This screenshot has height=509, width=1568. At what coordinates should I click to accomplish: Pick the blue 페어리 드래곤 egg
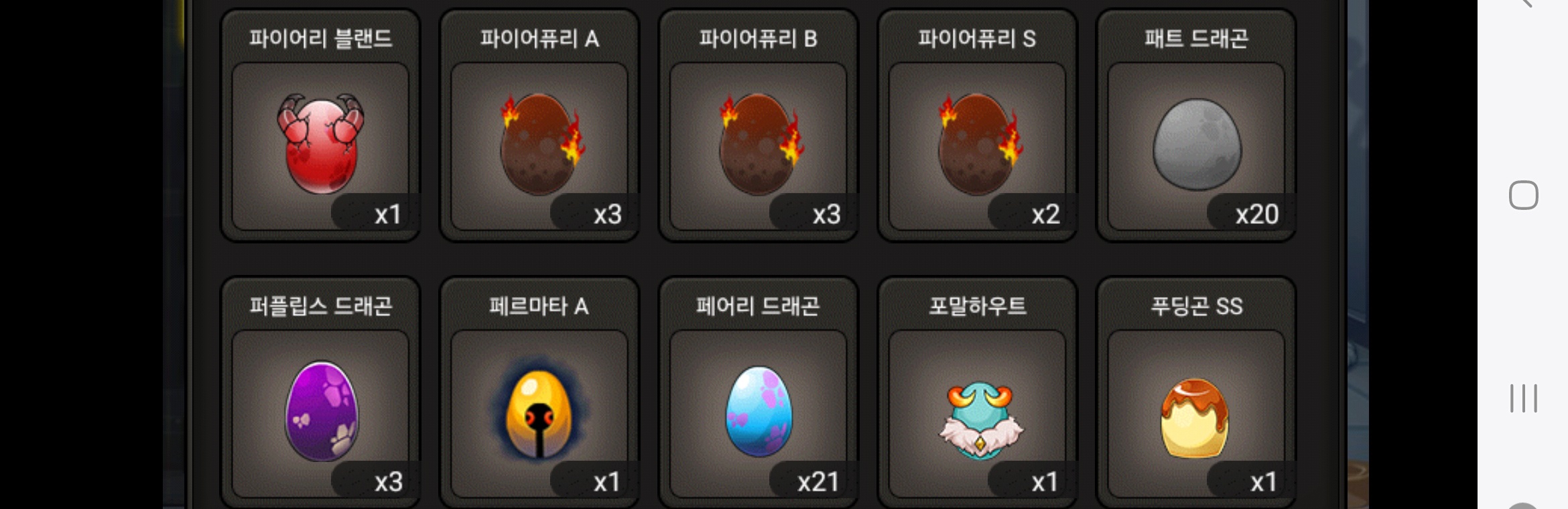pos(759,411)
